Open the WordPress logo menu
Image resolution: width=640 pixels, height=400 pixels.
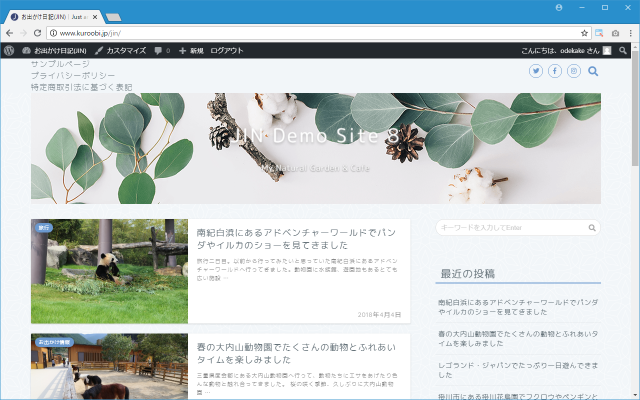click(x=9, y=51)
